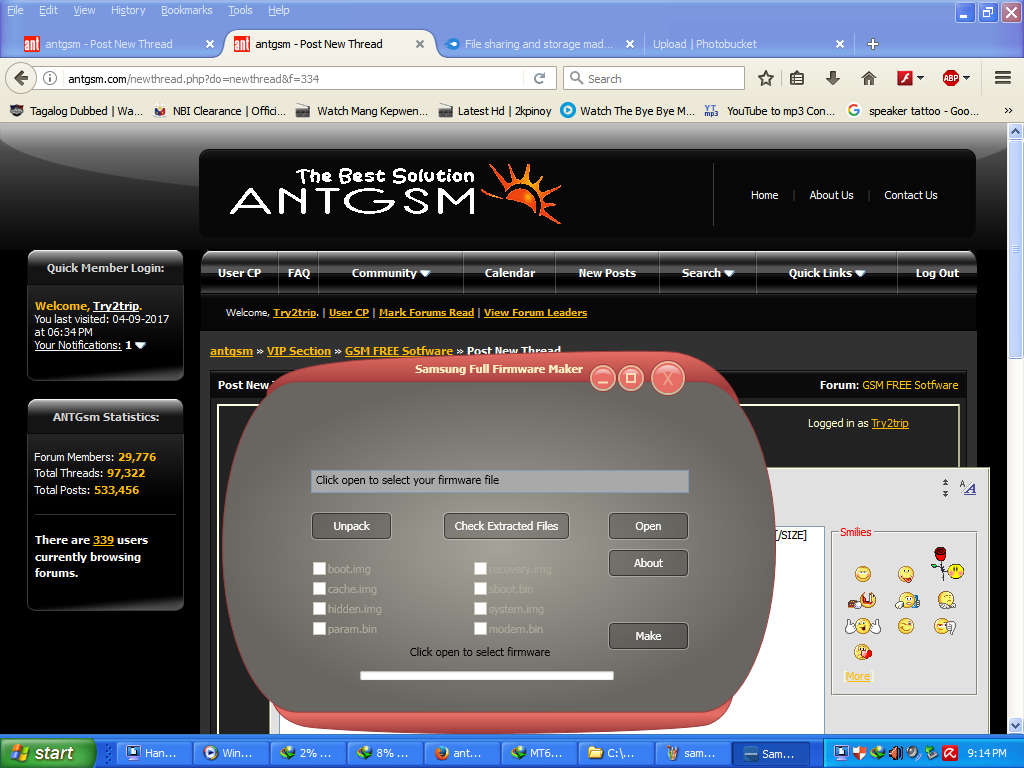Go to browser home page icon

point(869,78)
